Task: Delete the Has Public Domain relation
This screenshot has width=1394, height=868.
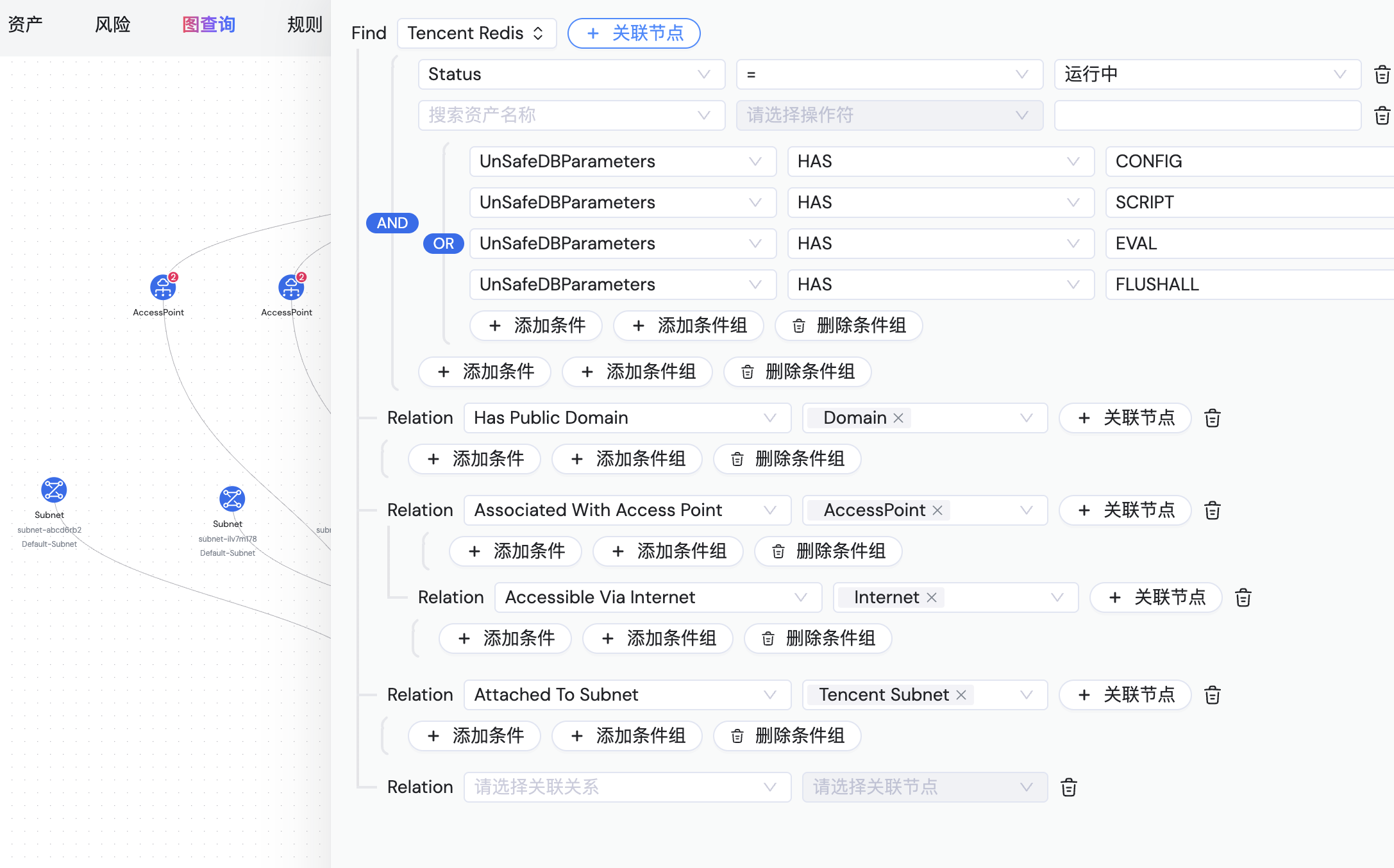Action: pos(1212,418)
